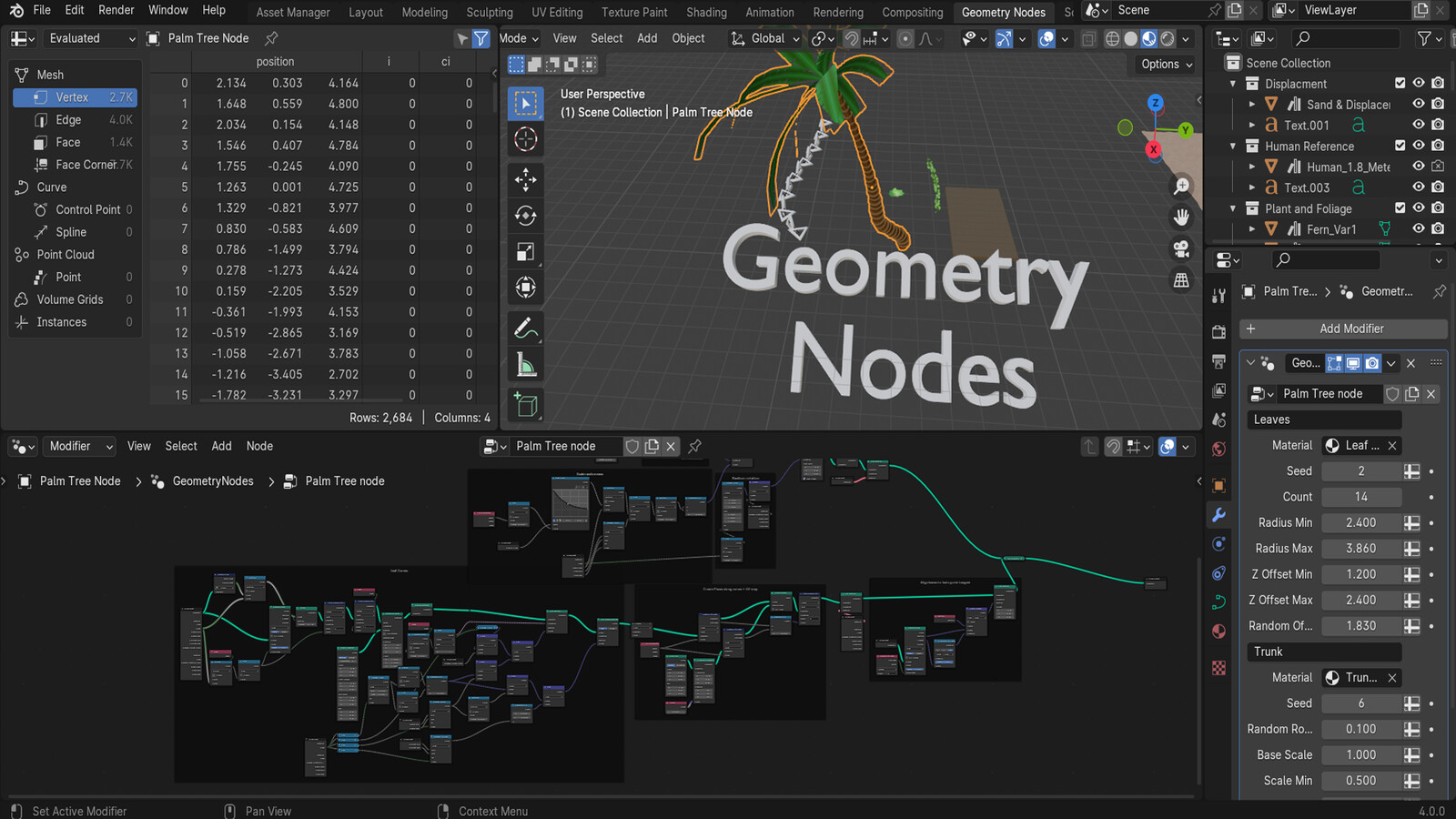The image size is (1456, 819).
Task: Toggle the Displacement collection checkbox
Action: pos(1400,83)
